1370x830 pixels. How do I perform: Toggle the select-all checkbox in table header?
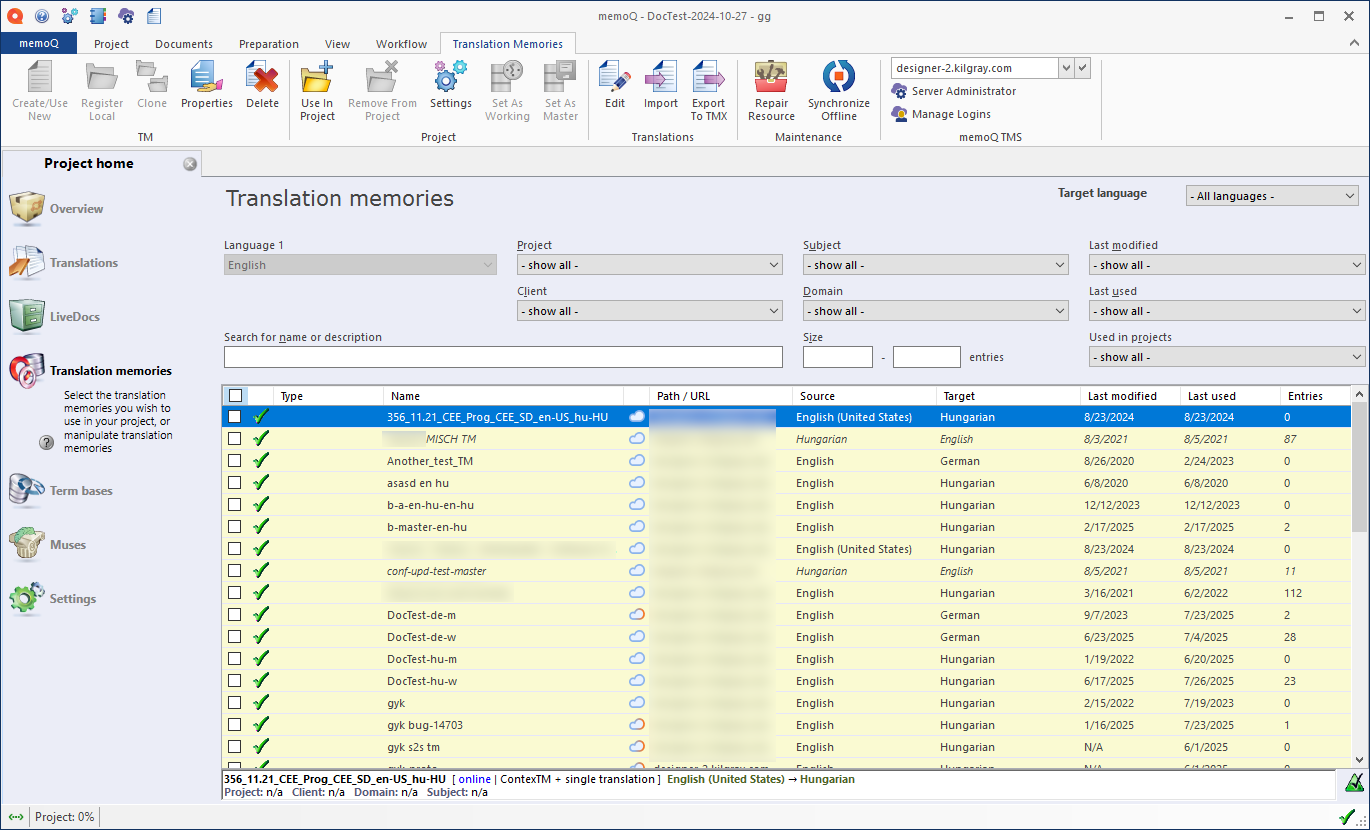(234, 396)
